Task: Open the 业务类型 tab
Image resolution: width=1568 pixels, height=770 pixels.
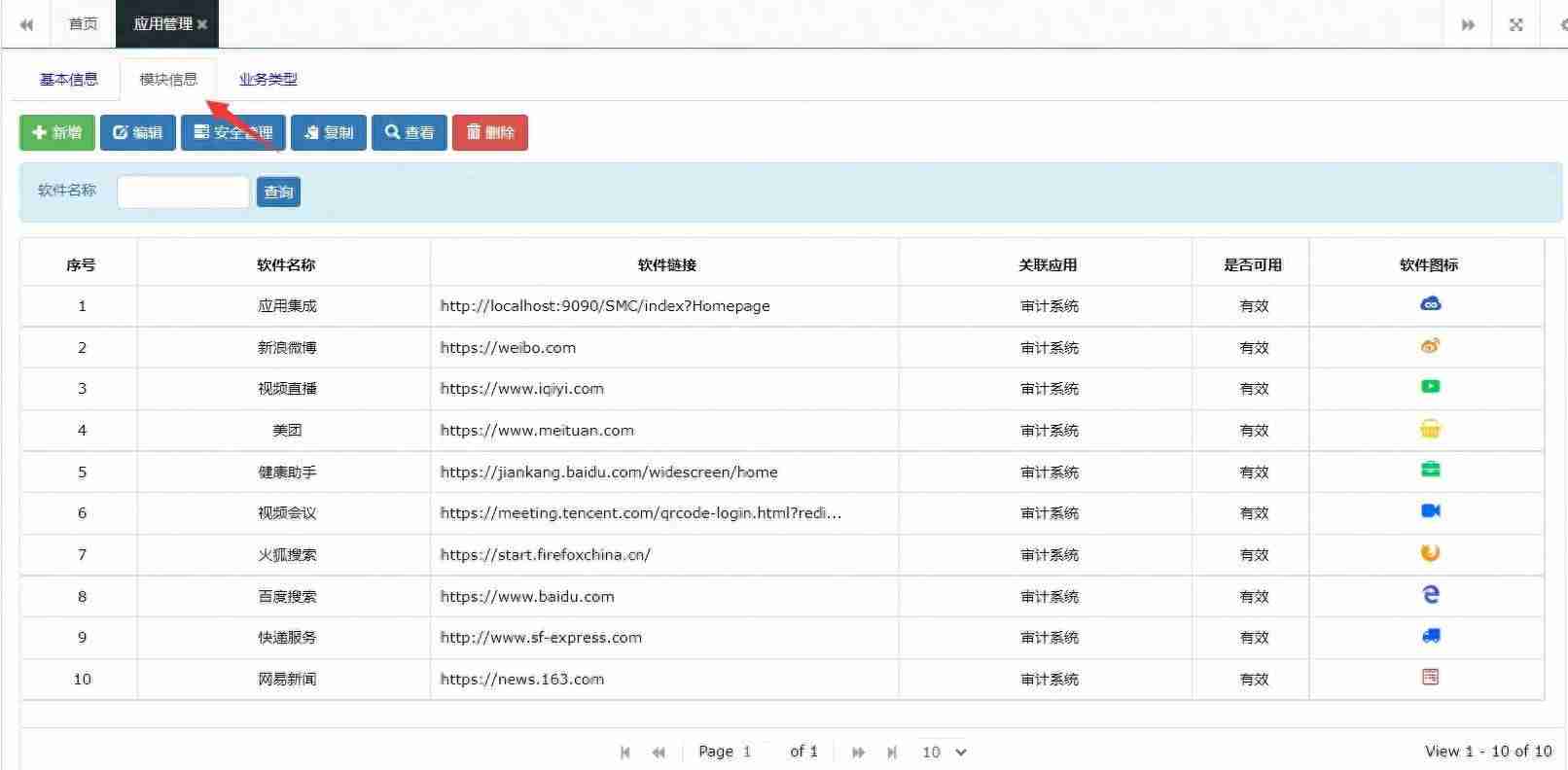Action: pyautogui.click(x=268, y=80)
